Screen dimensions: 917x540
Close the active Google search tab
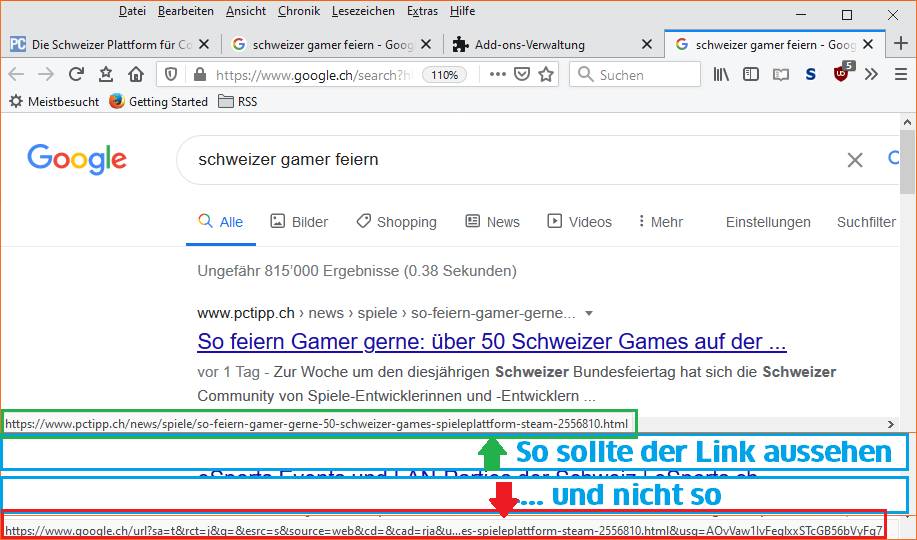[868, 44]
